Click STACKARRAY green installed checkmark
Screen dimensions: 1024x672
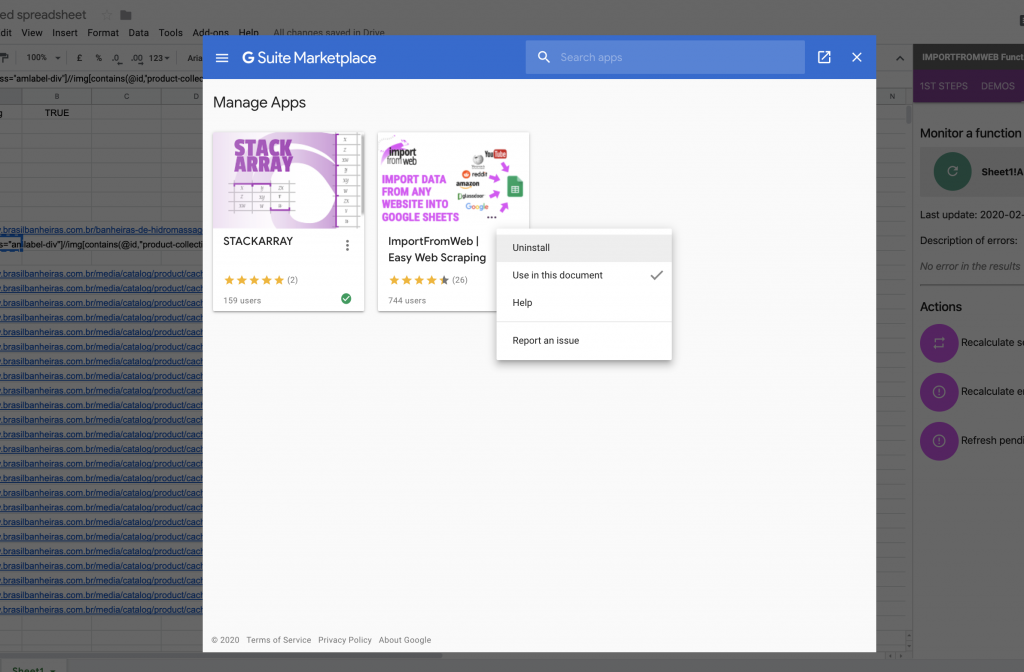[346, 299]
